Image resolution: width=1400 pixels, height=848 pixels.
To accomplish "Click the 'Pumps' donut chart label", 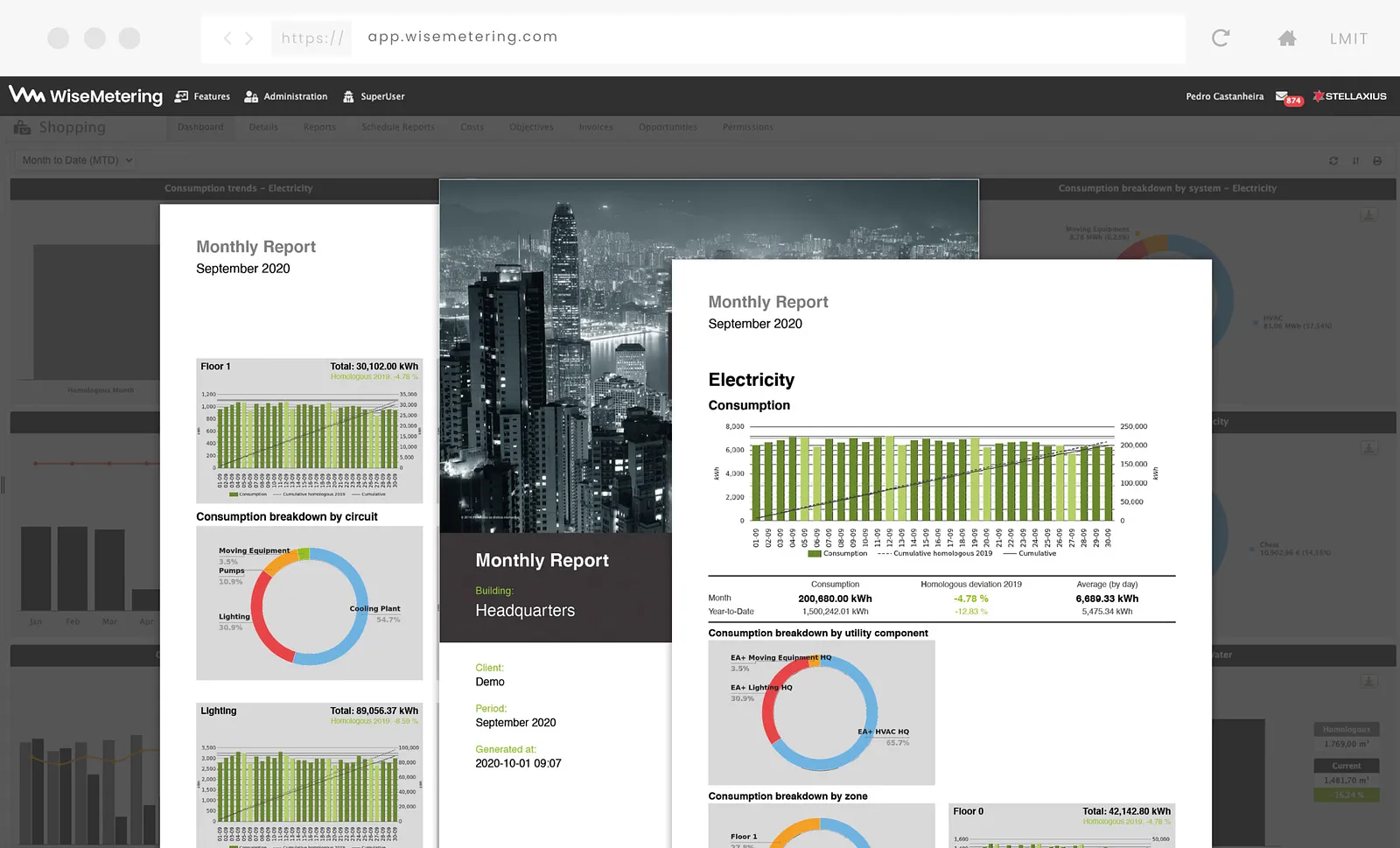I will (x=232, y=571).
